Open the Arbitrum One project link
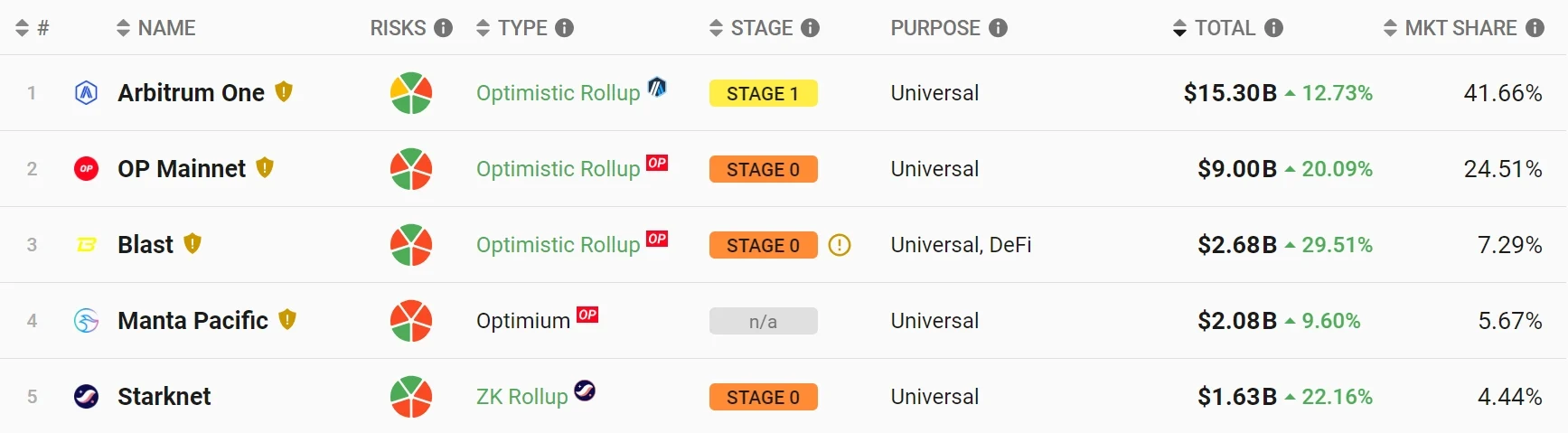1568x433 pixels. [191, 92]
